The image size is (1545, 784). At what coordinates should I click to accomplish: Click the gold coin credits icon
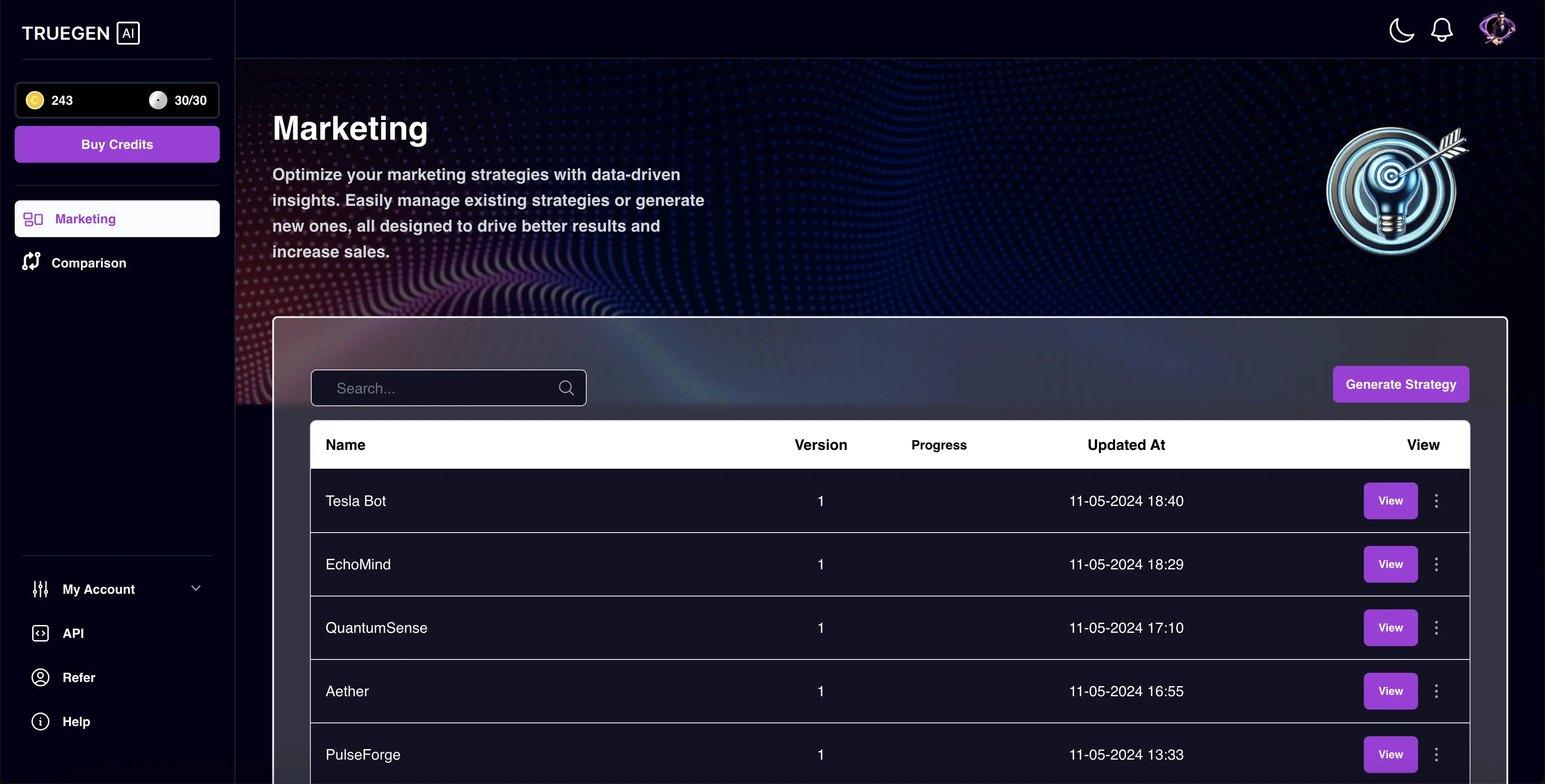(35, 100)
